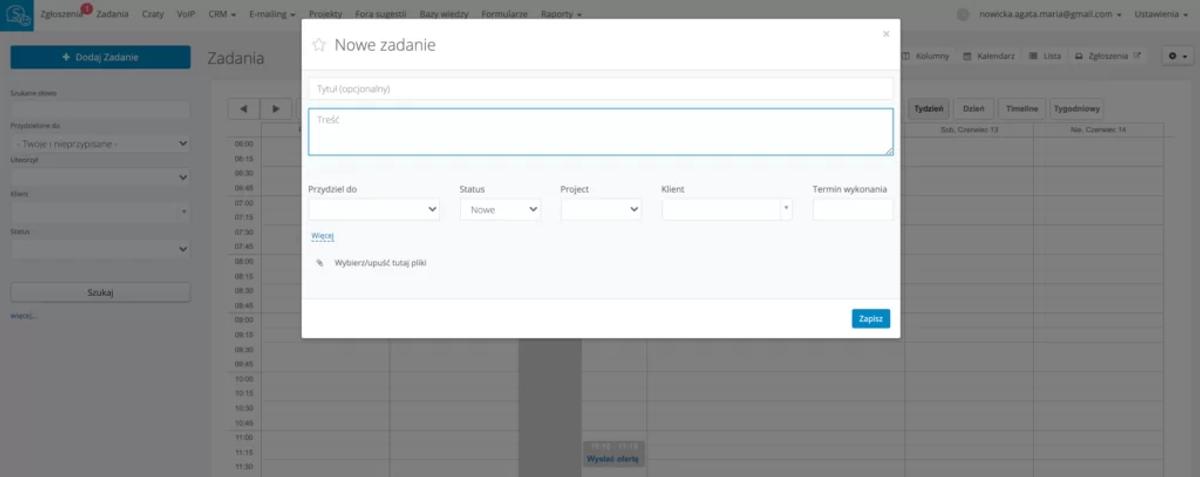Click the red notification badge on Zgłoszenia

tap(86, 9)
